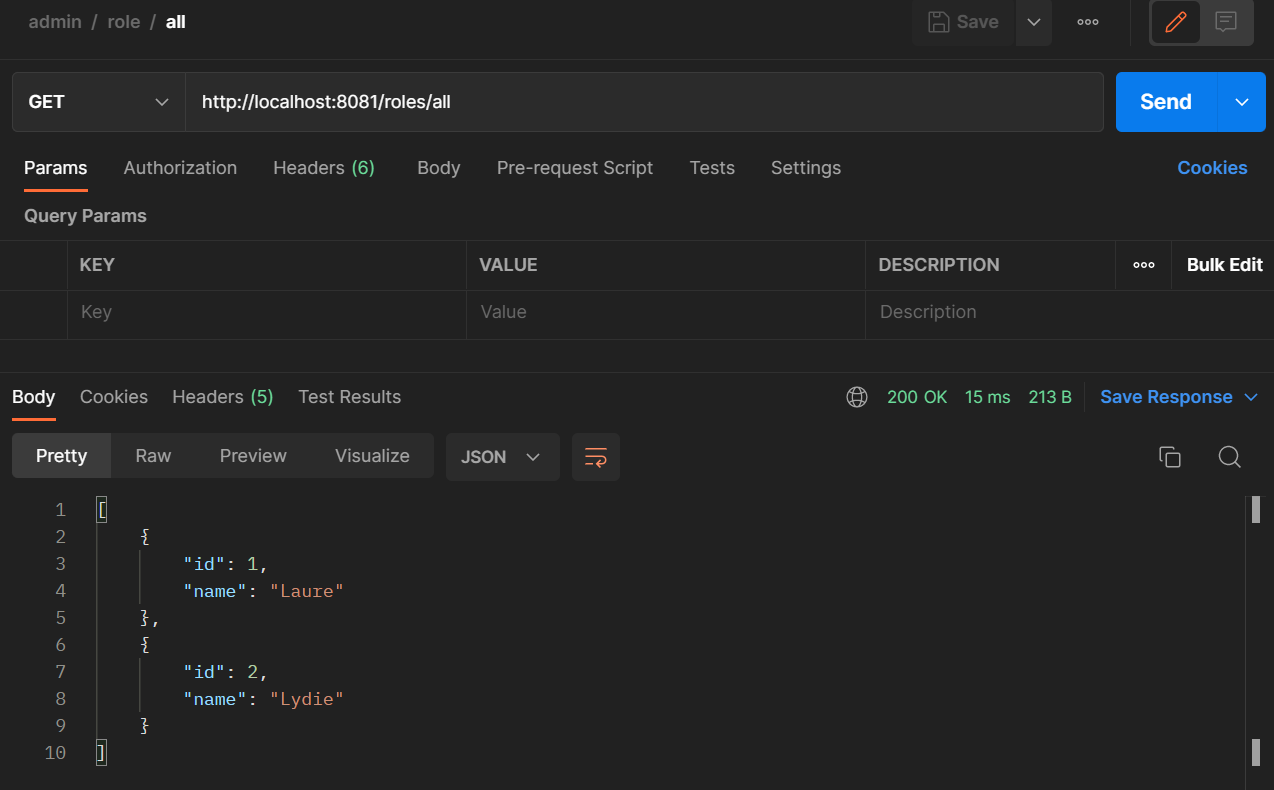Open response search with magnifier icon
This screenshot has width=1274, height=790.
[x=1229, y=456]
